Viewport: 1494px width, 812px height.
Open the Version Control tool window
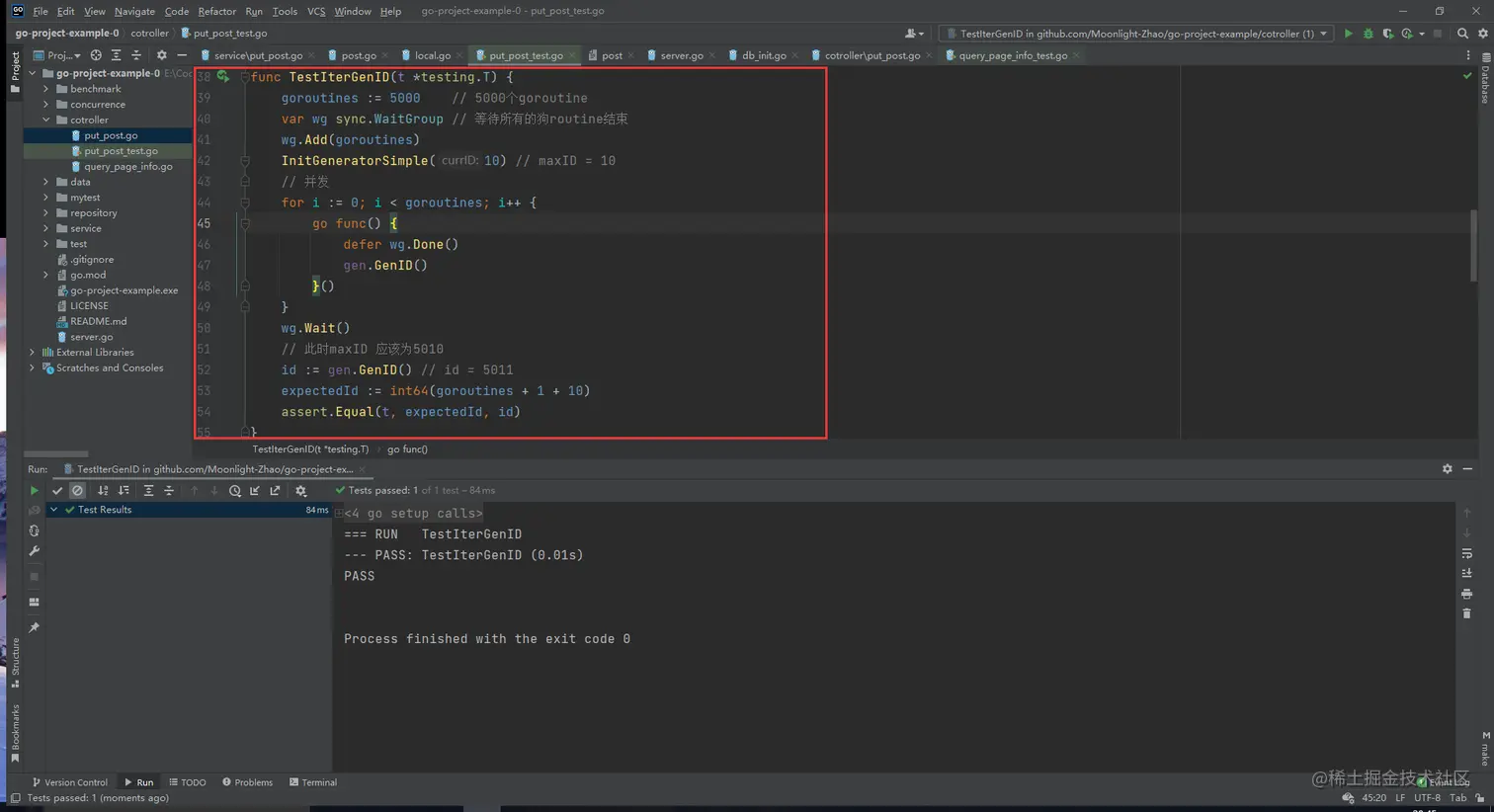pyautogui.click(x=69, y=782)
